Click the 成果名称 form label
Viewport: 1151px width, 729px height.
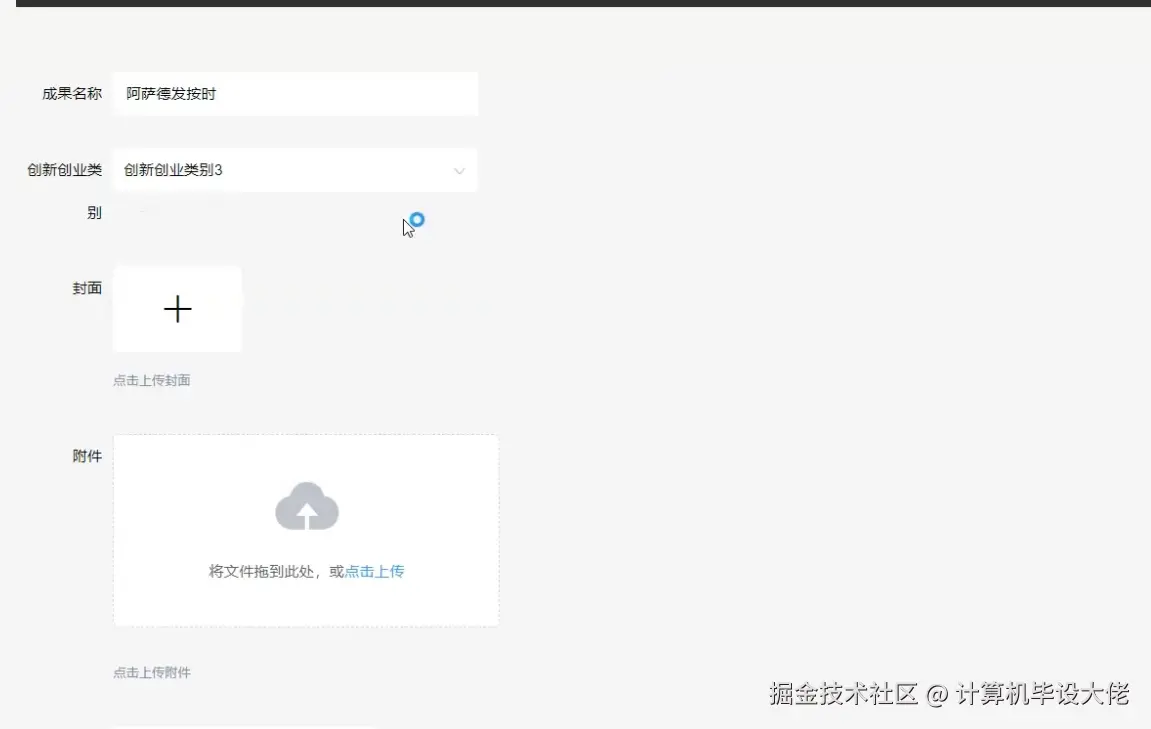point(70,93)
